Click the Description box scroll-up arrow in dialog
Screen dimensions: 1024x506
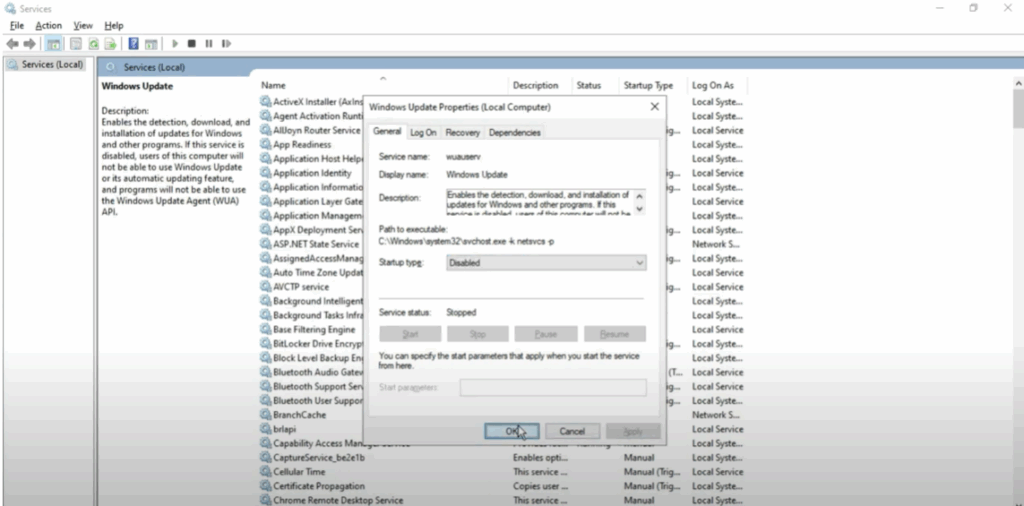pyautogui.click(x=639, y=196)
